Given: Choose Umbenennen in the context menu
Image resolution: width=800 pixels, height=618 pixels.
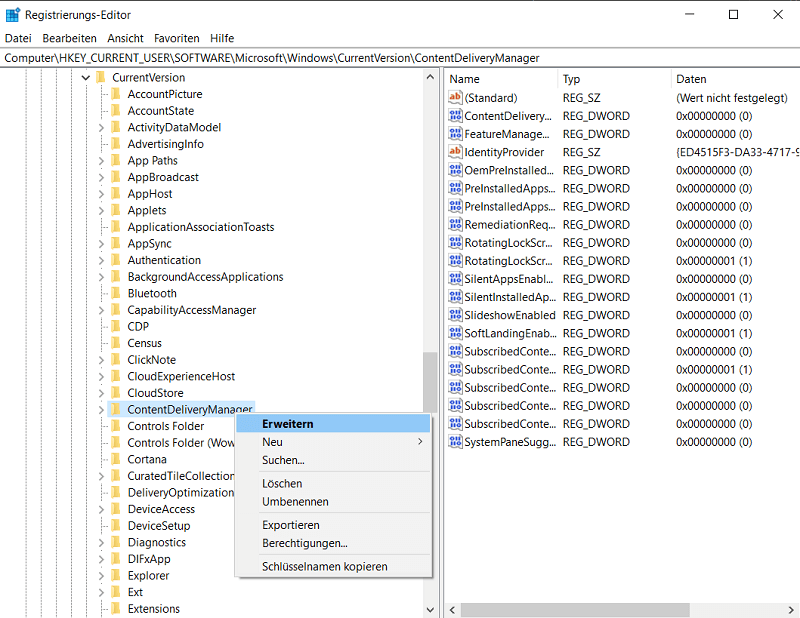Looking at the screenshot, I should click(x=333, y=502).
